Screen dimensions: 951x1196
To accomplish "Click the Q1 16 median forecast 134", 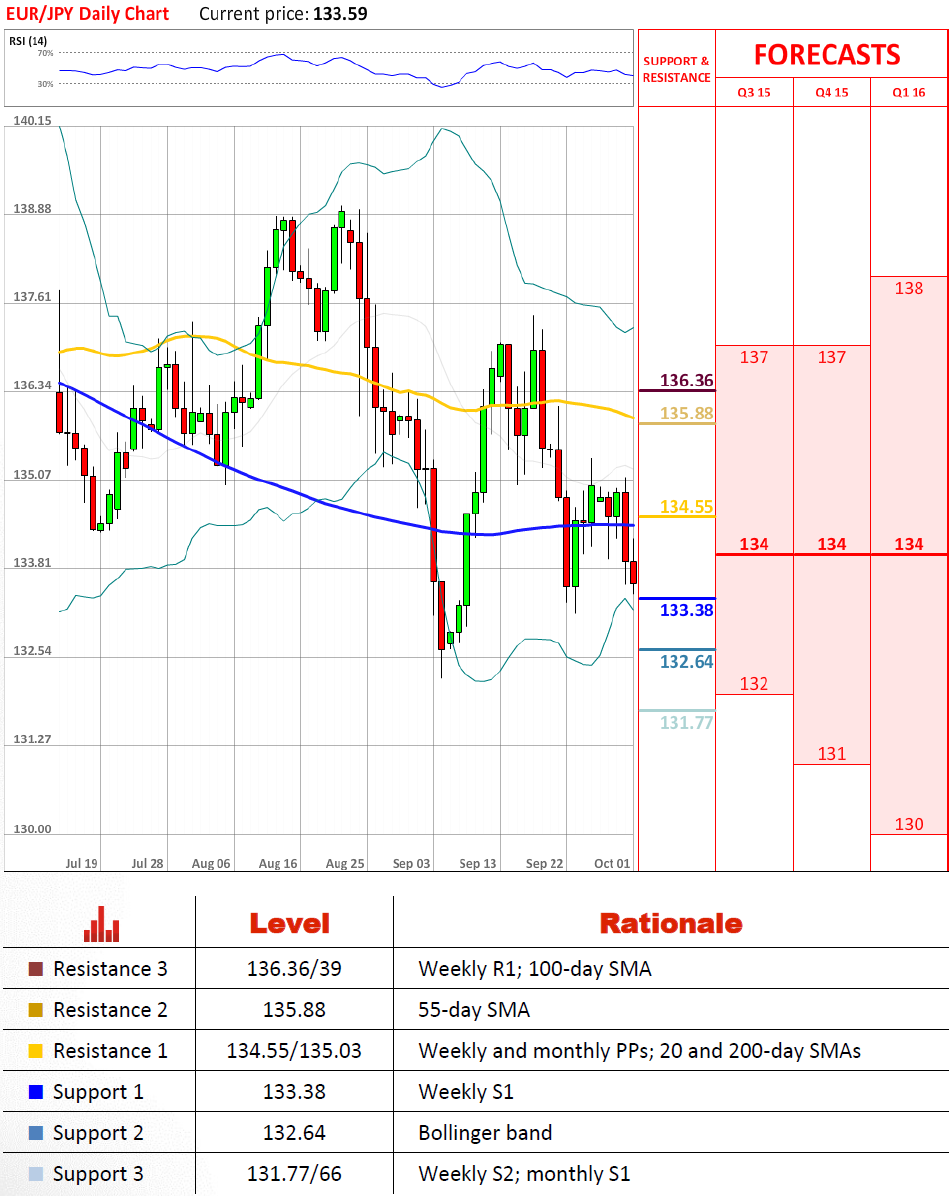I will point(909,544).
